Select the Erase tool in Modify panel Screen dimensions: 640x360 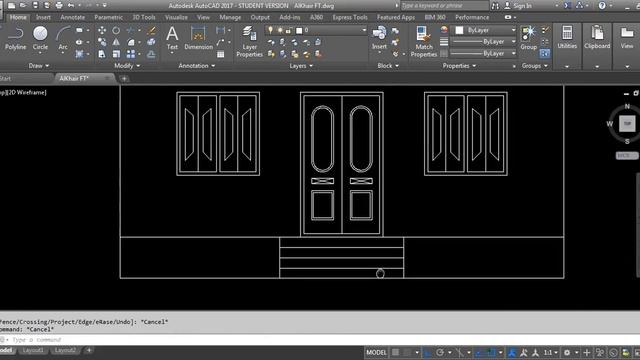[x=151, y=31]
